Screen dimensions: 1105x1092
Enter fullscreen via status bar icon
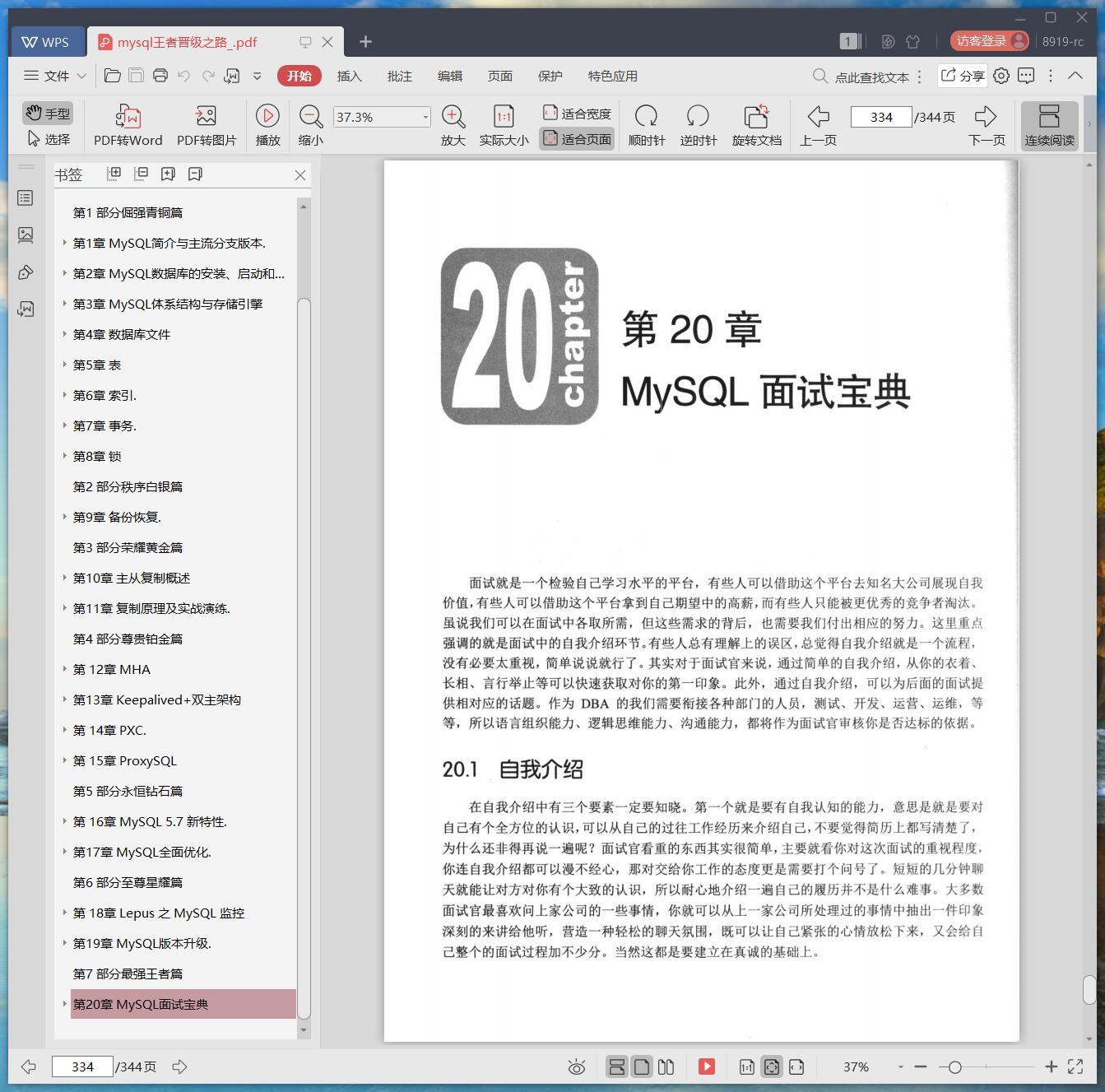tap(1075, 1066)
